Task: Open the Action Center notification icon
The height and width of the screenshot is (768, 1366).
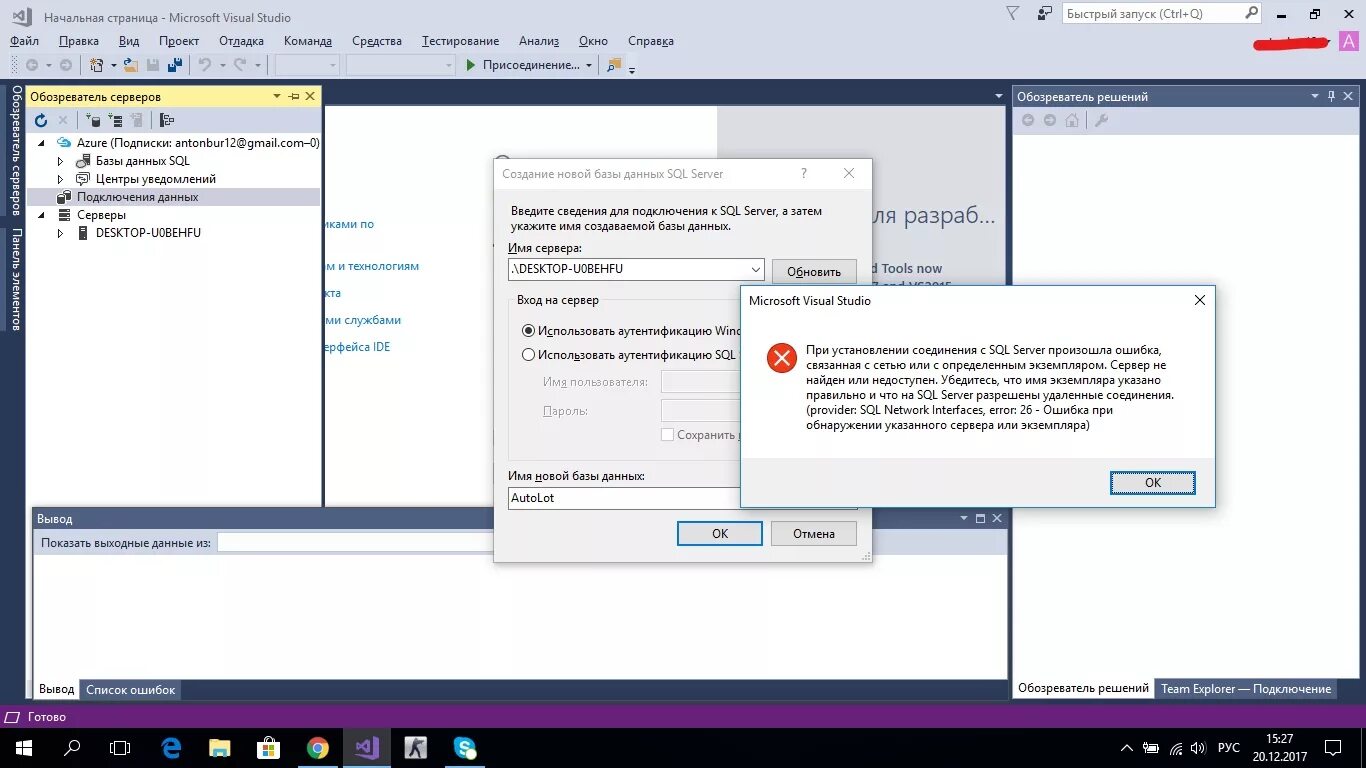Action: pyautogui.click(x=1334, y=748)
